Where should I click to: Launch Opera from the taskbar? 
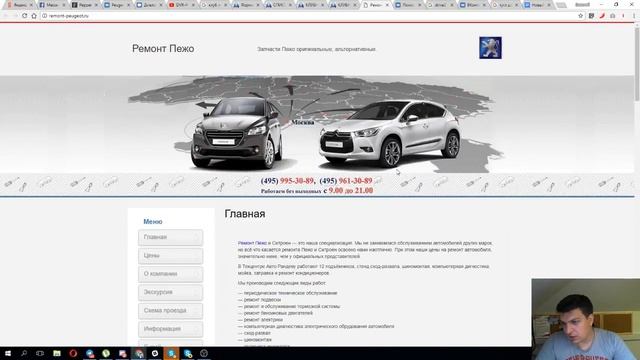pyautogui.click(x=73, y=353)
